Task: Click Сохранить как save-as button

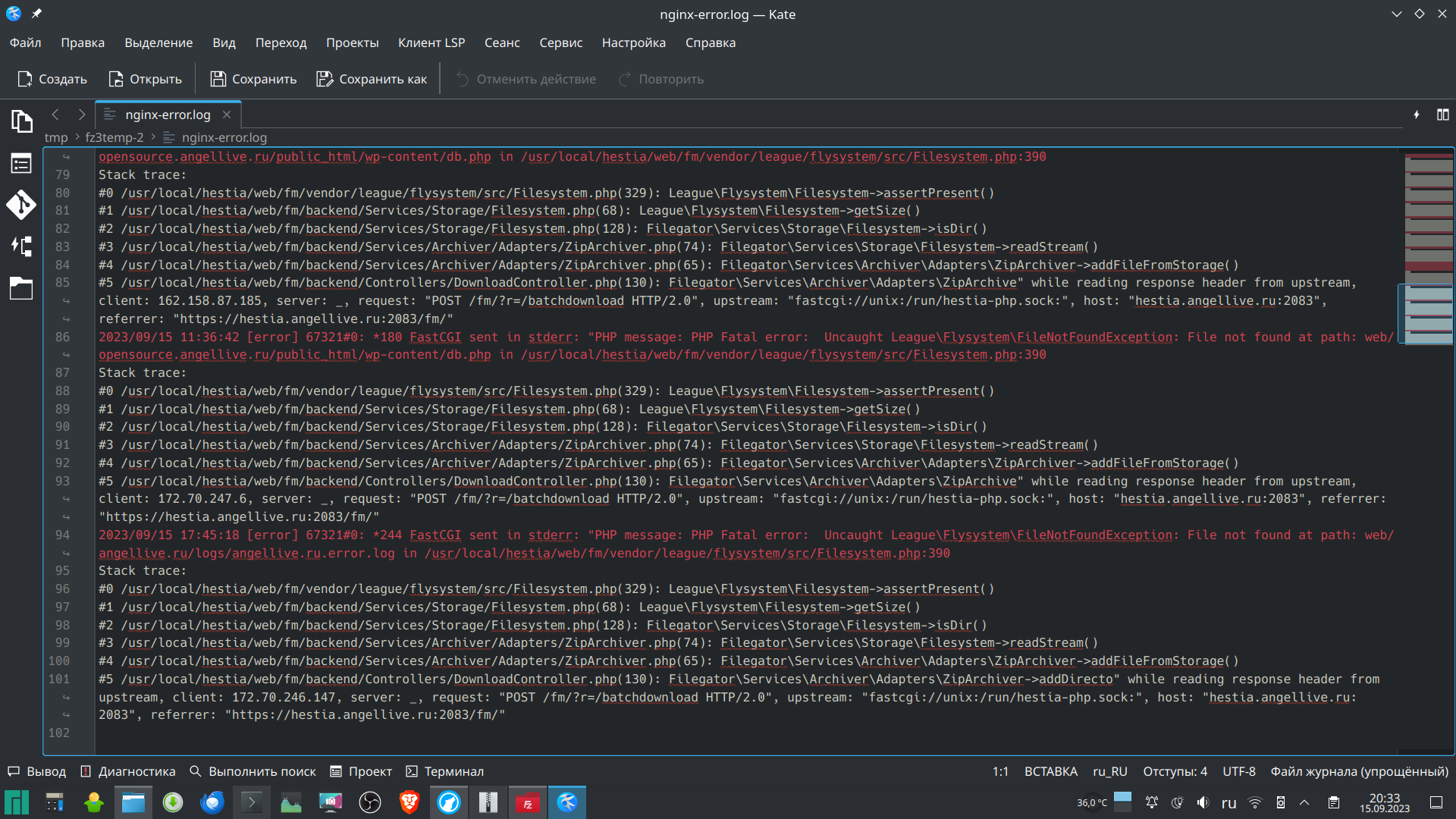Action: click(372, 79)
